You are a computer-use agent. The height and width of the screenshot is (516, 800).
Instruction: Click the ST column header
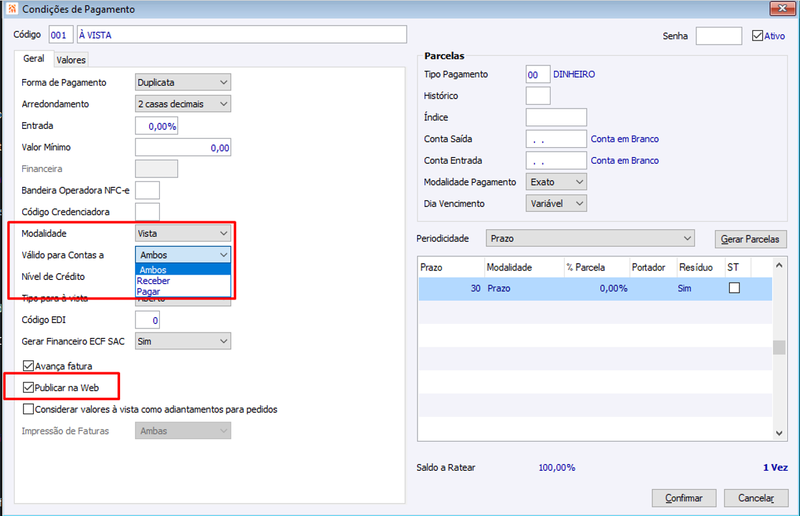[738, 267]
